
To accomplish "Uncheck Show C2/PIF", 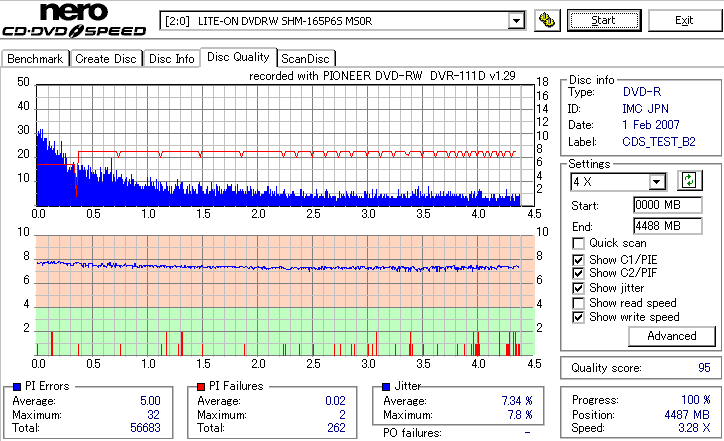I will click(578, 273).
